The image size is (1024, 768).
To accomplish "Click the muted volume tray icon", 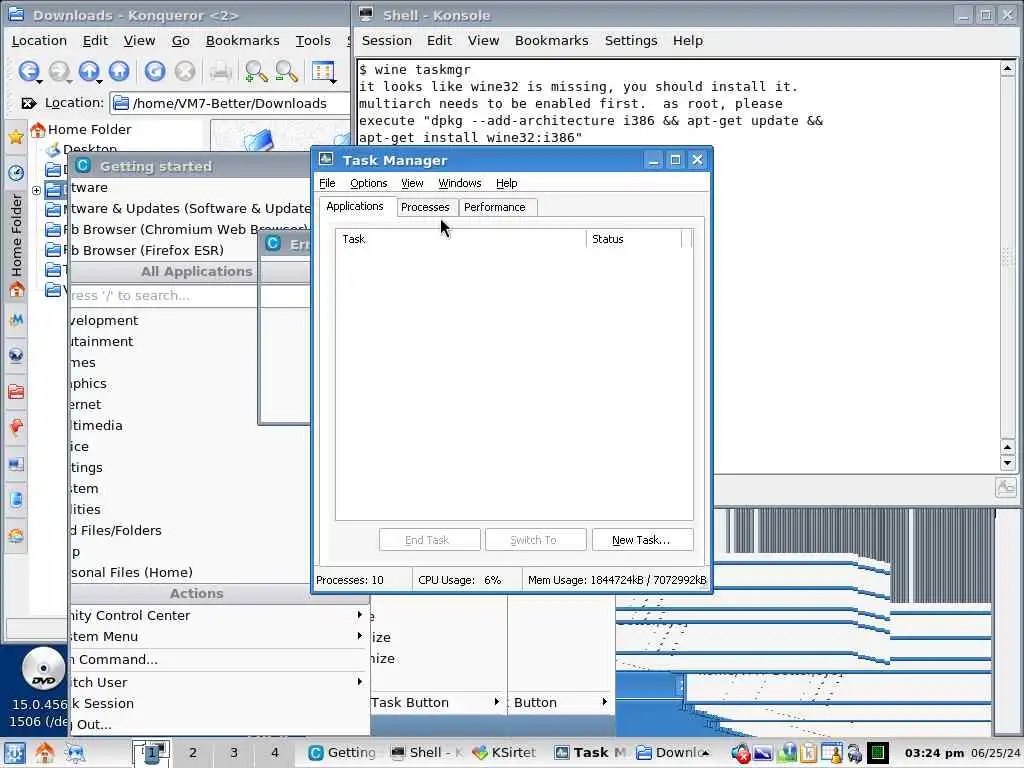I will (740, 753).
